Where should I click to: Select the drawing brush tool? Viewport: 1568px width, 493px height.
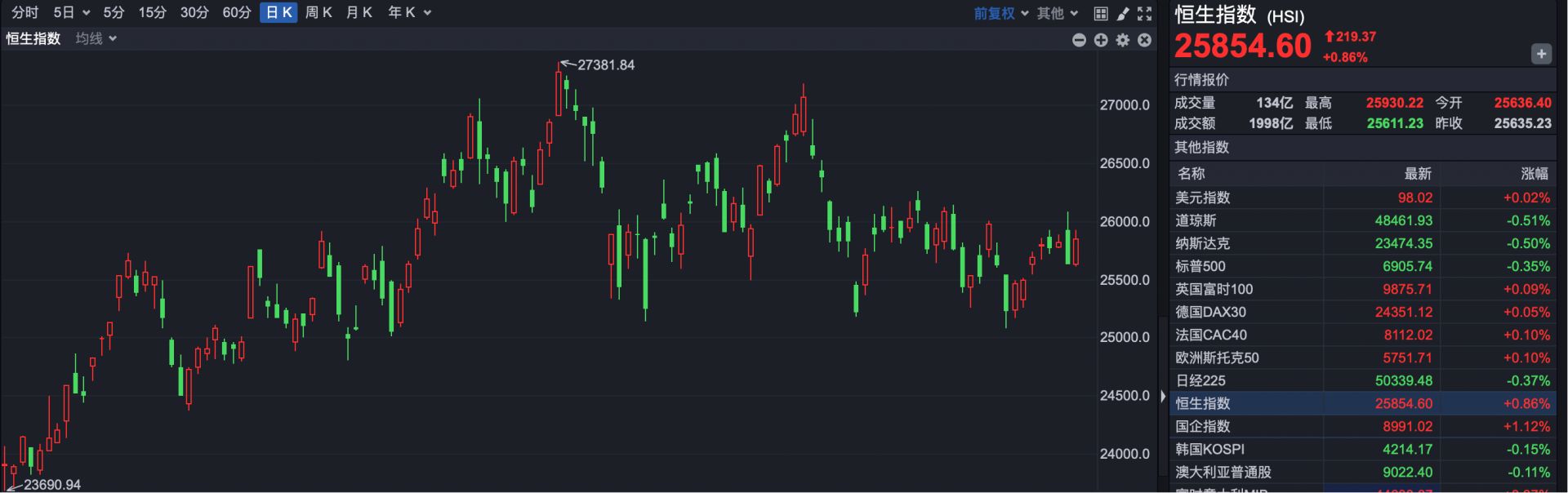pos(1123,13)
